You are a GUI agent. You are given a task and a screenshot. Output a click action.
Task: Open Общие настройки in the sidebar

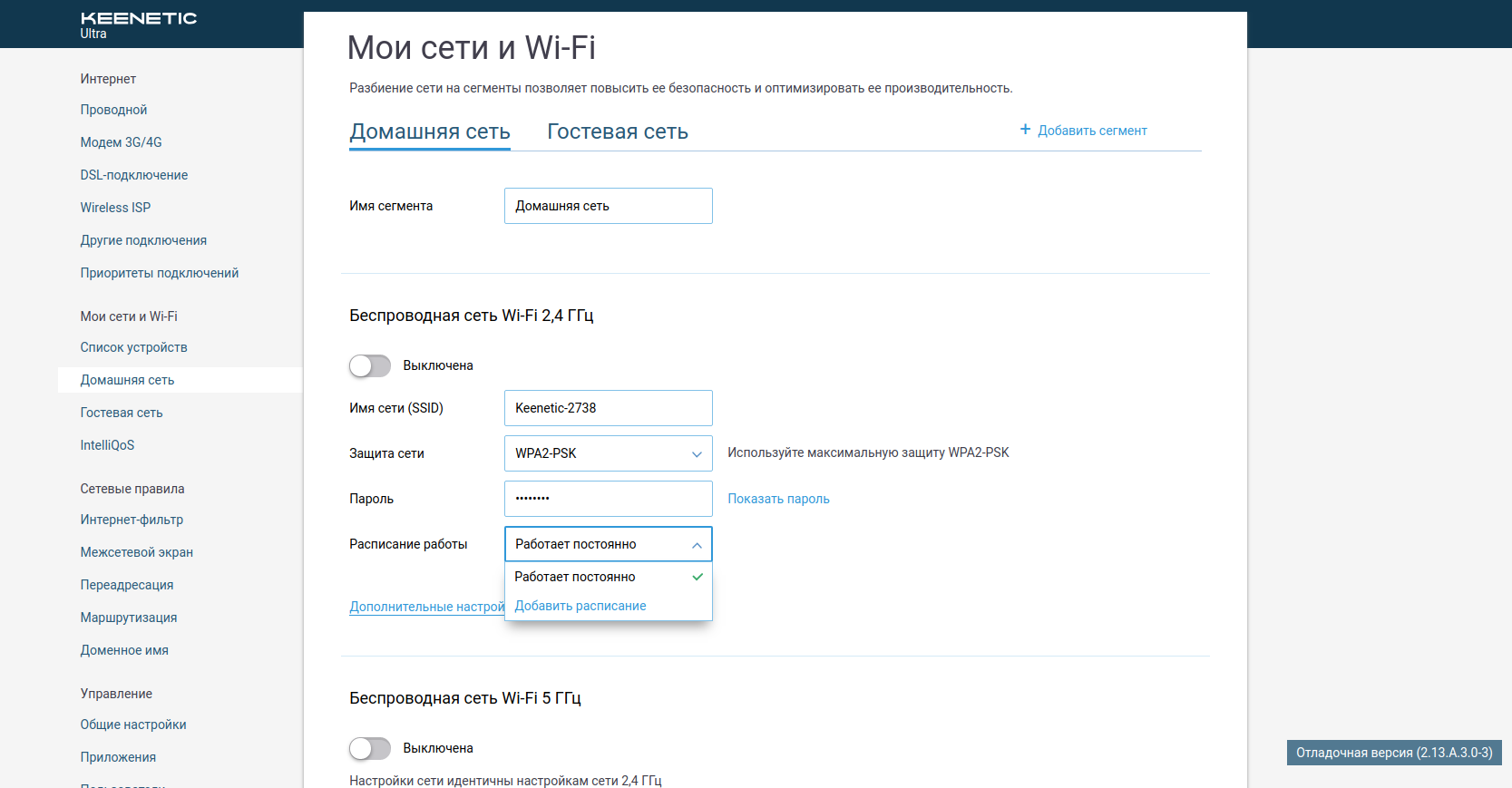133,725
